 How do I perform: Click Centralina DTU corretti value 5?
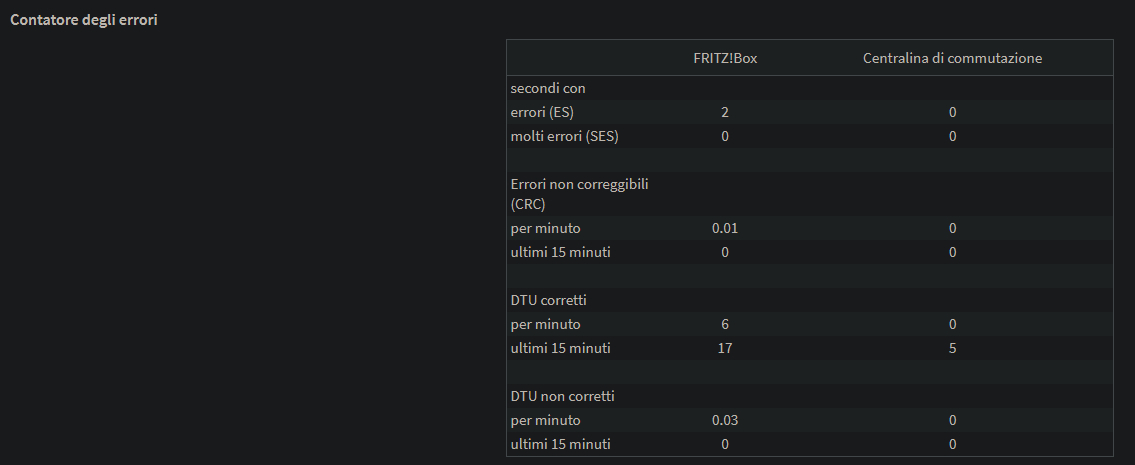tap(952, 348)
